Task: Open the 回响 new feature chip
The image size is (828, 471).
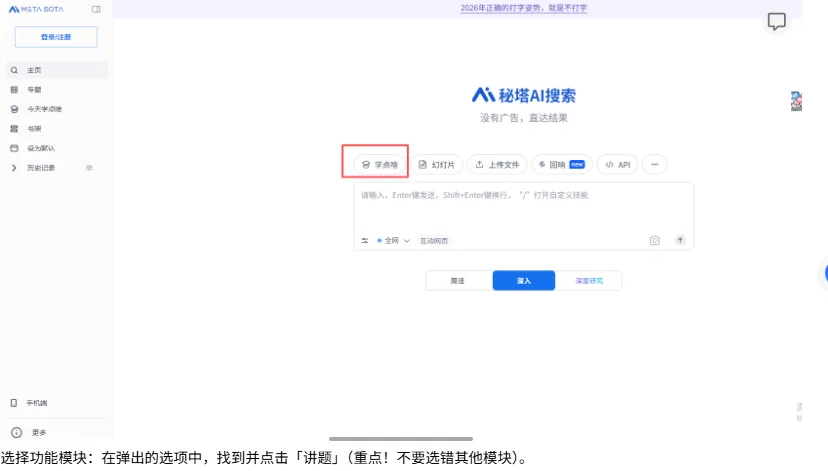Action: click(x=562, y=165)
